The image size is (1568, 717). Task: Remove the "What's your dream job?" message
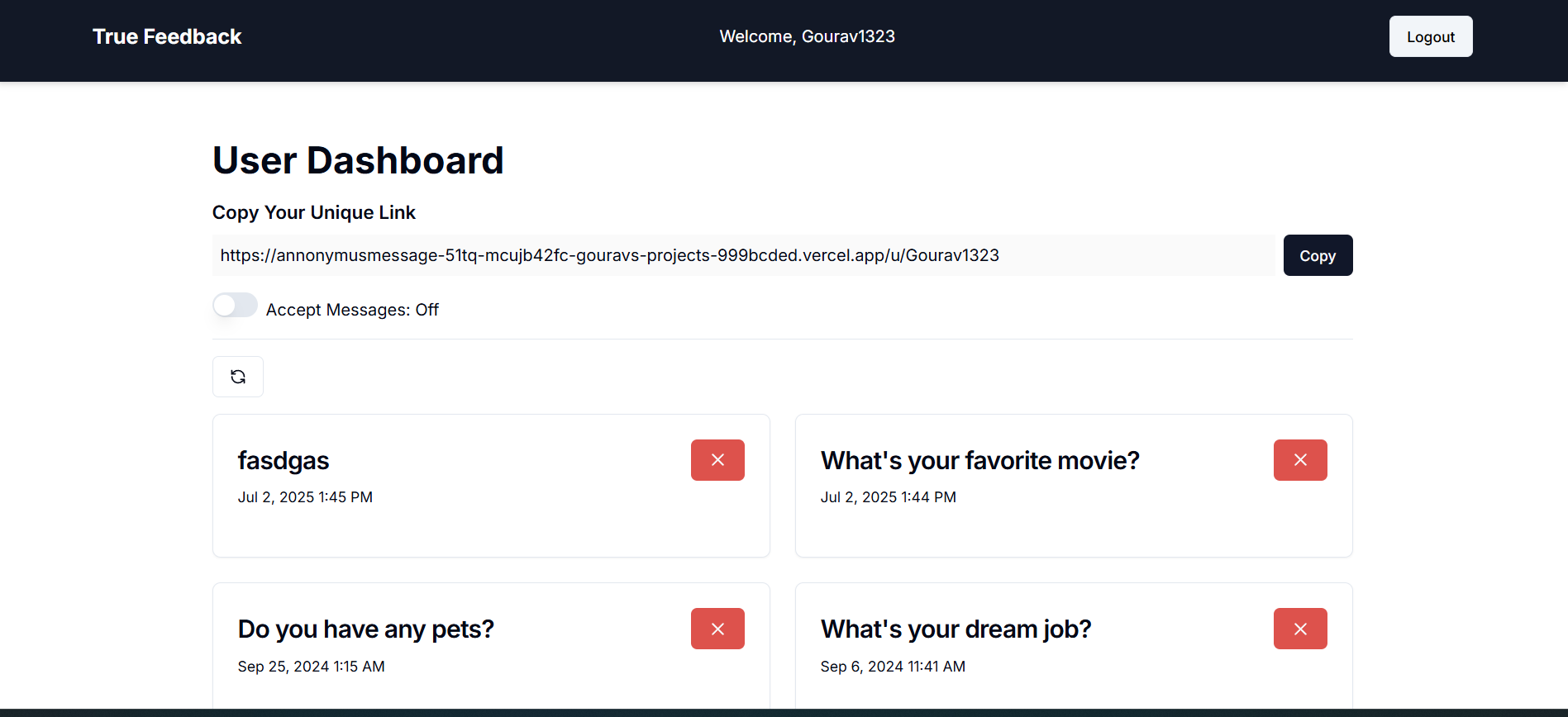(1300, 629)
